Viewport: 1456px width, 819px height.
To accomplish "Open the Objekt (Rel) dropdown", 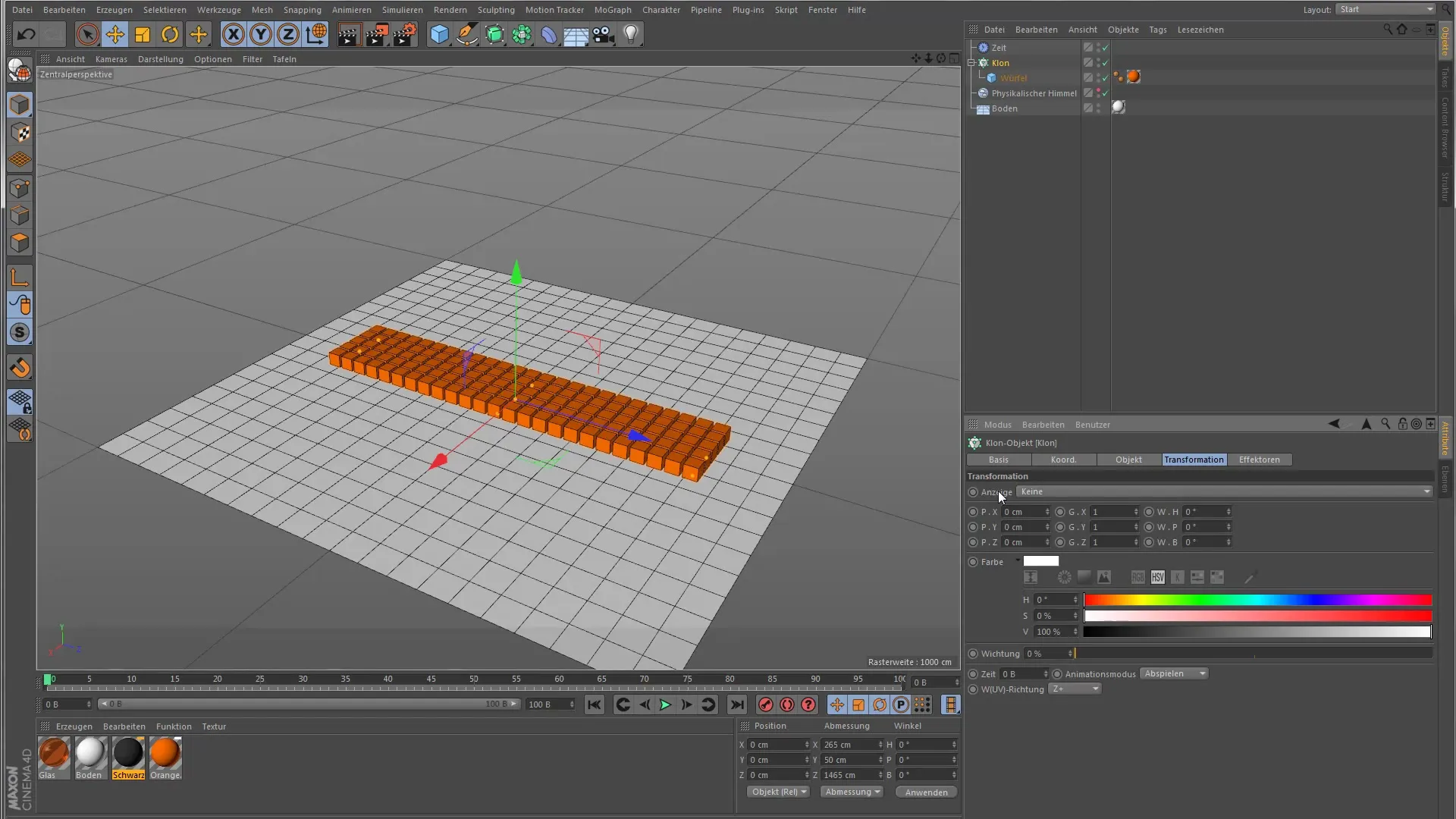I will click(x=778, y=792).
